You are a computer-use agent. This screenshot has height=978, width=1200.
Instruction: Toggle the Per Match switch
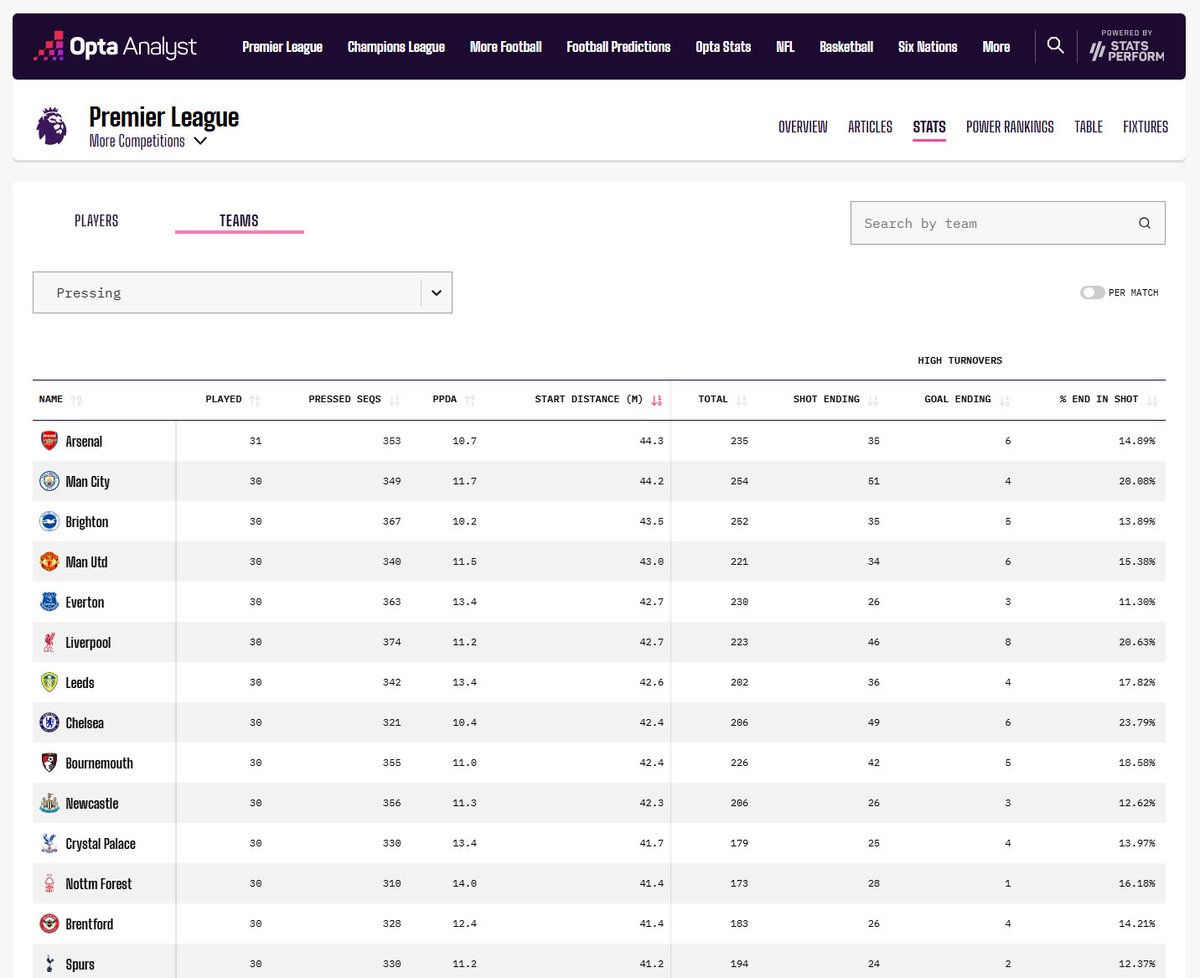(x=1092, y=292)
